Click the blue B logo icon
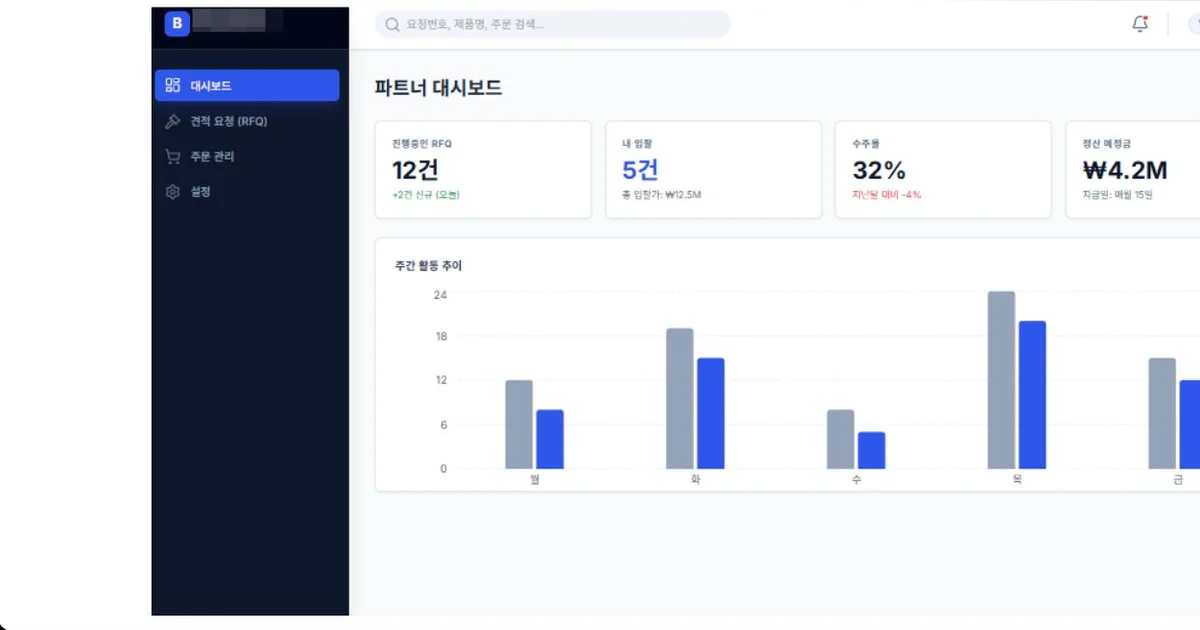 click(x=177, y=23)
